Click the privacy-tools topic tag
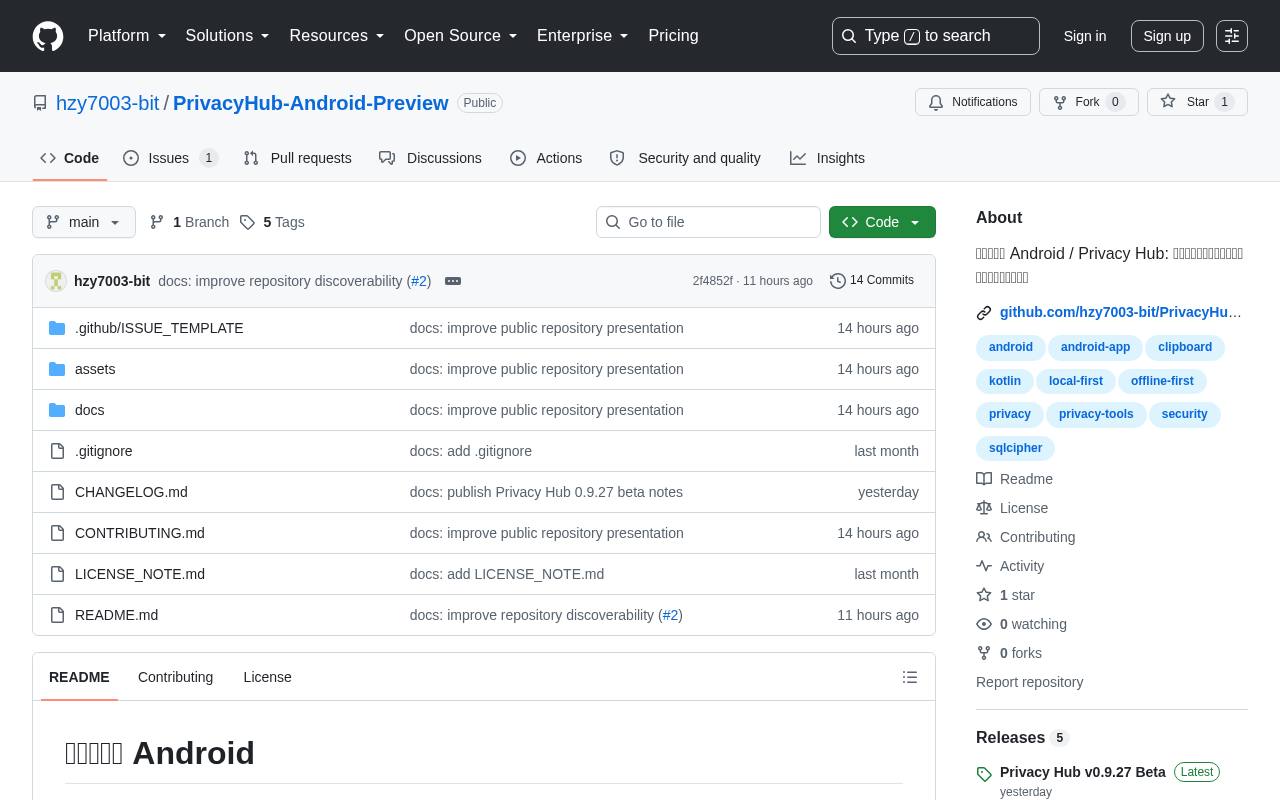1280x800 pixels. pos(1096,414)
